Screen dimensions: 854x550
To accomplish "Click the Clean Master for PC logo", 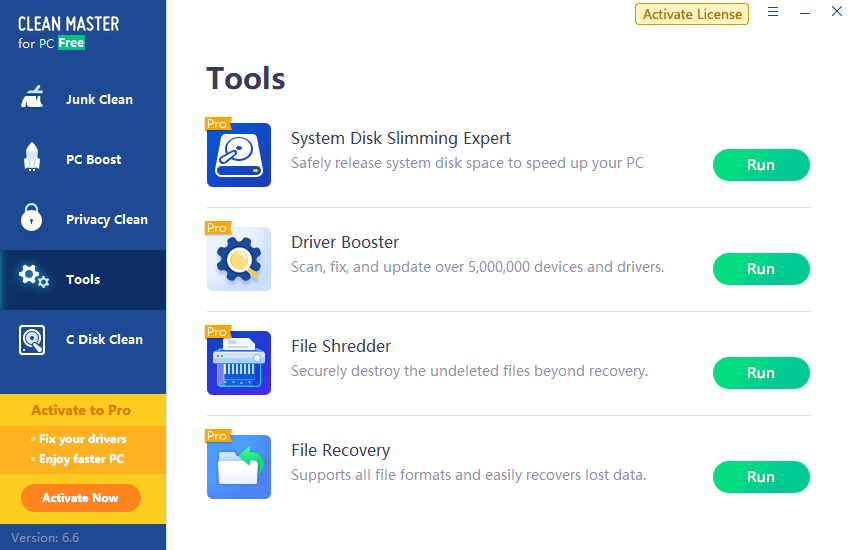I will click(68, 33).
